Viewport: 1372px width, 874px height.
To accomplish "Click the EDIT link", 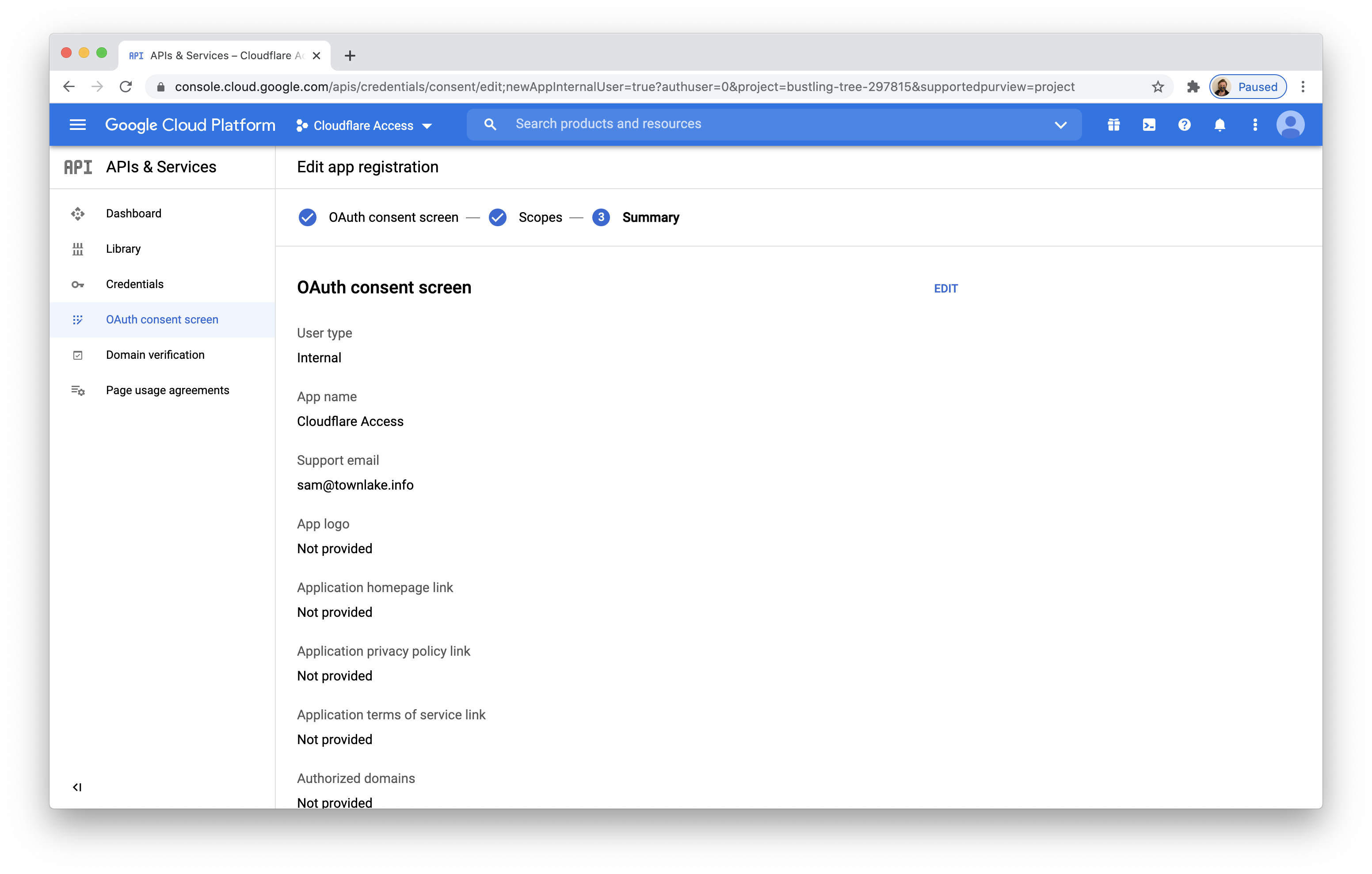I will tap(945, 288).
